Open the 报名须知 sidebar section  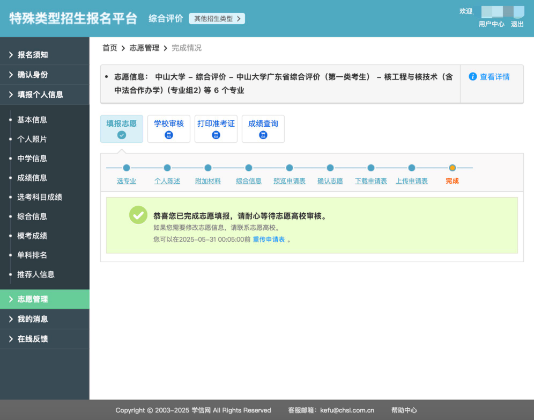pyautogui.click(x=44, y=55)
